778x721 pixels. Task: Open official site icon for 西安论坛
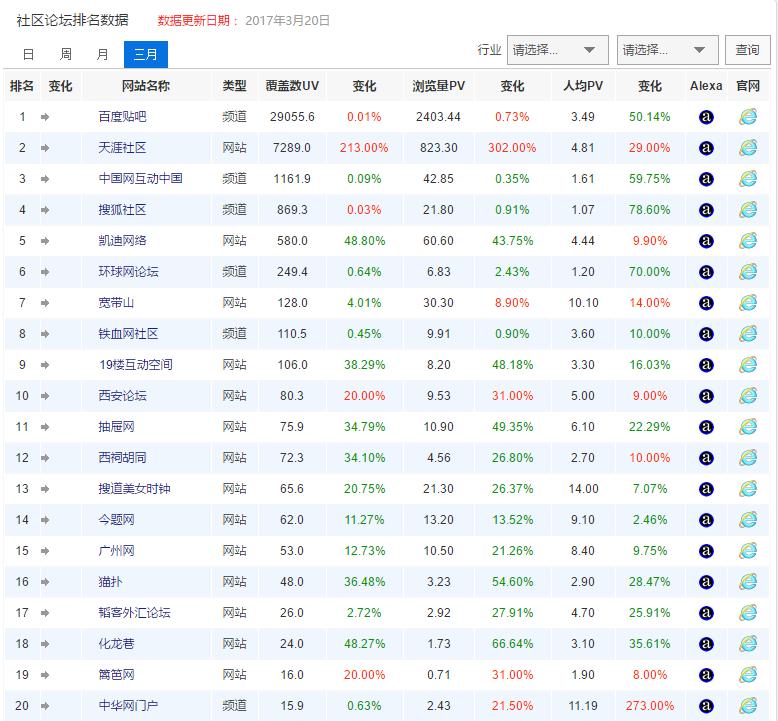tap(748, 396)
